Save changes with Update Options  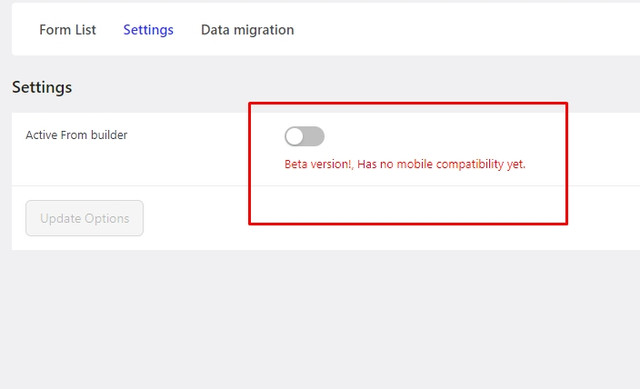[84, 218]
